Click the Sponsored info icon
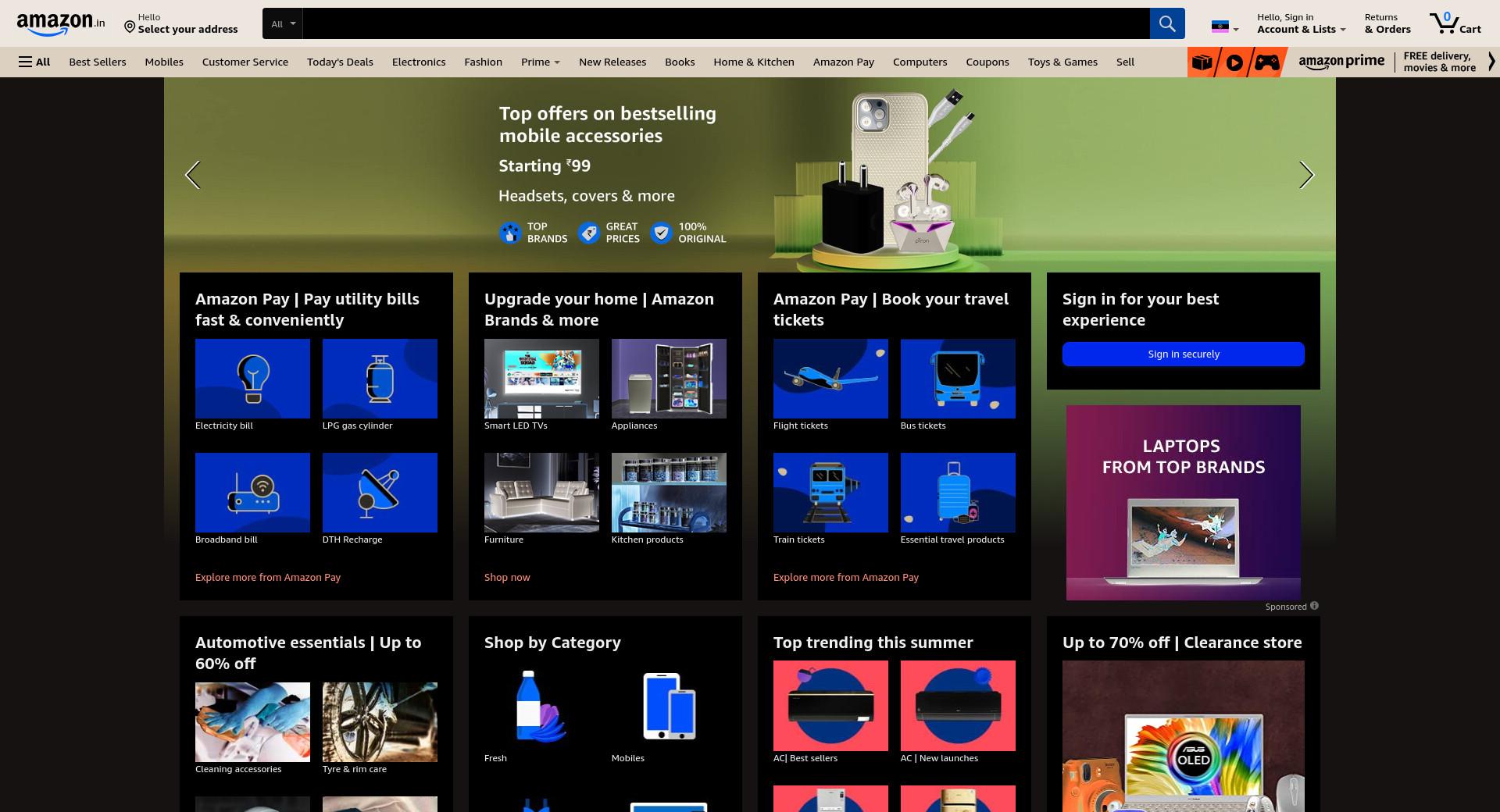 coord(1314,606)
